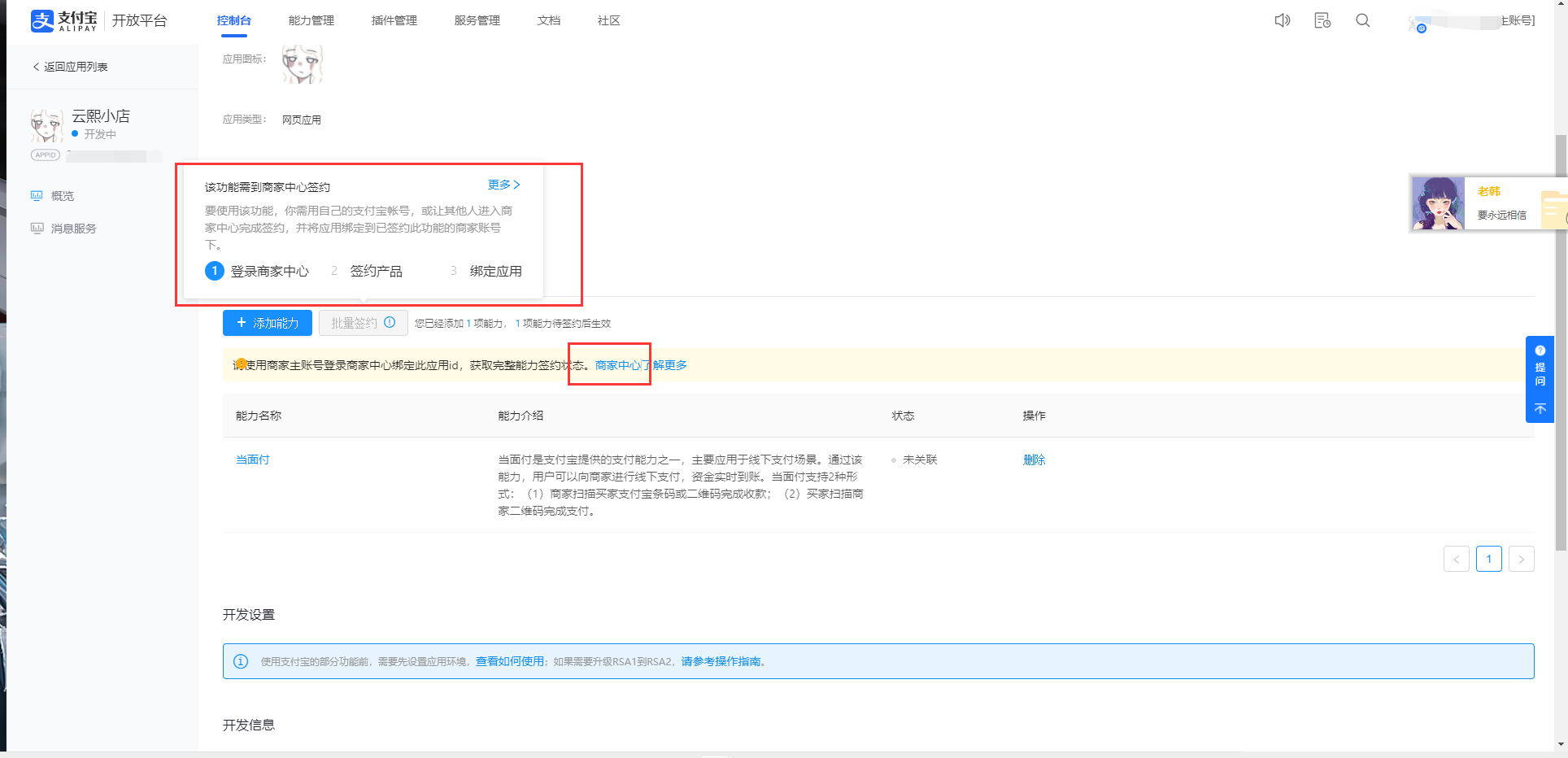Click the 网页应用 app type value
Viewport: 1568px width, 758px height.
point(302,120)
